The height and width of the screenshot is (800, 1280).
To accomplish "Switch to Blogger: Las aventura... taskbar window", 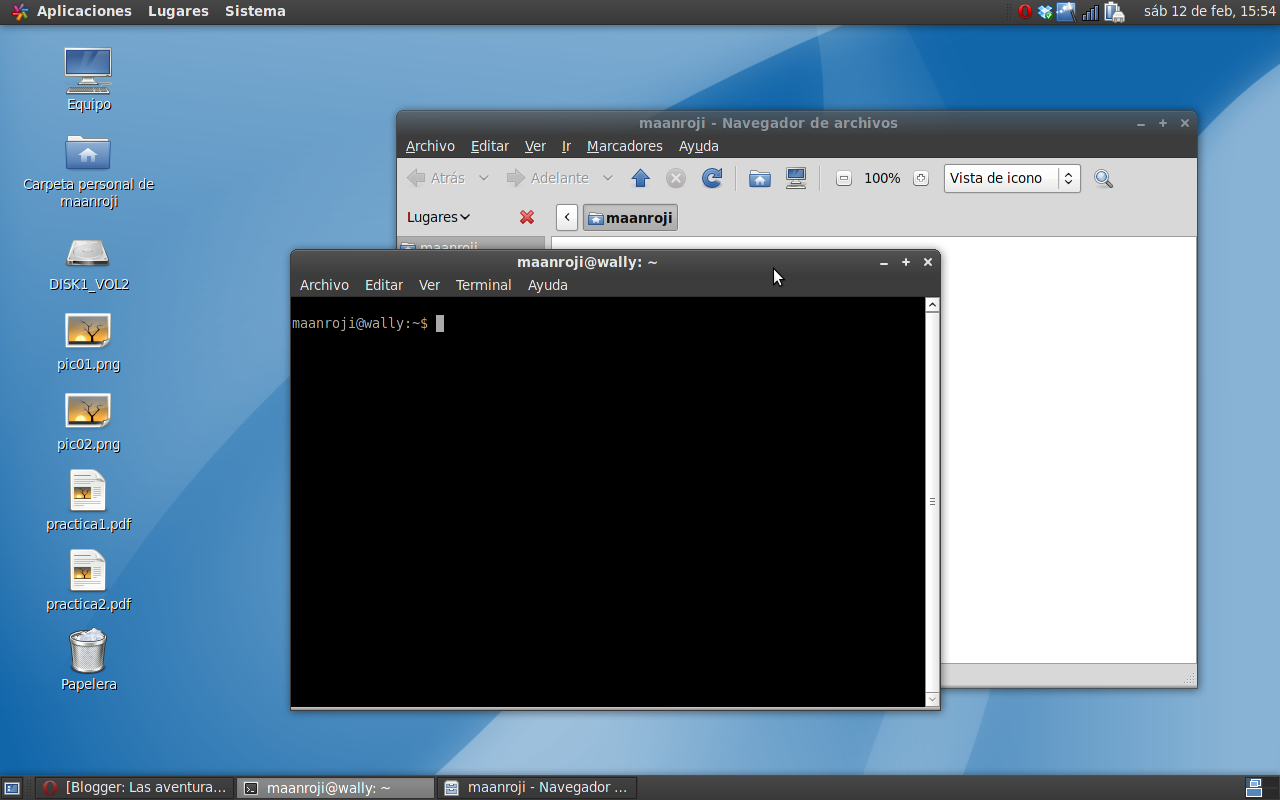I will [x=134, y=788].
